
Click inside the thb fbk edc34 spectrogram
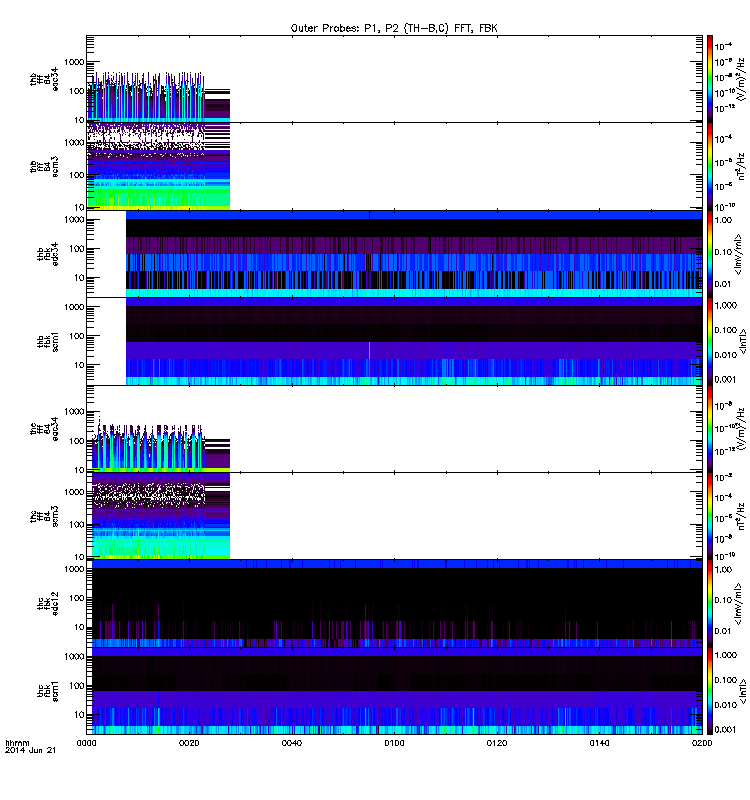[x=414, y=254]
